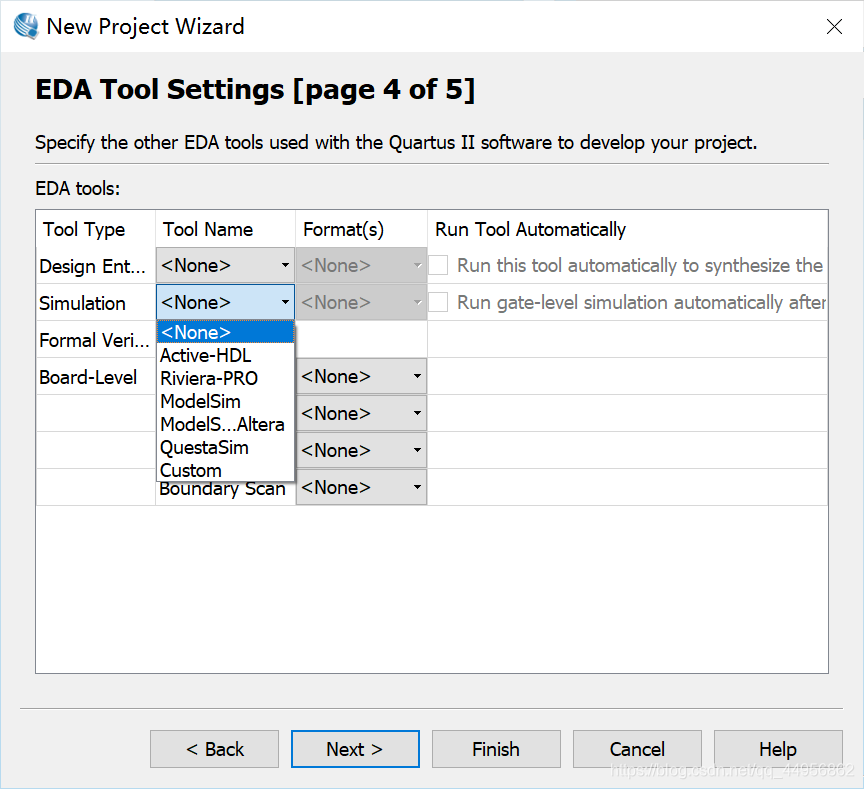This screenshot has height=789, width=864.
Task: Go back with the < Back button
Action: pyautogui.click(x=214, y=749)
